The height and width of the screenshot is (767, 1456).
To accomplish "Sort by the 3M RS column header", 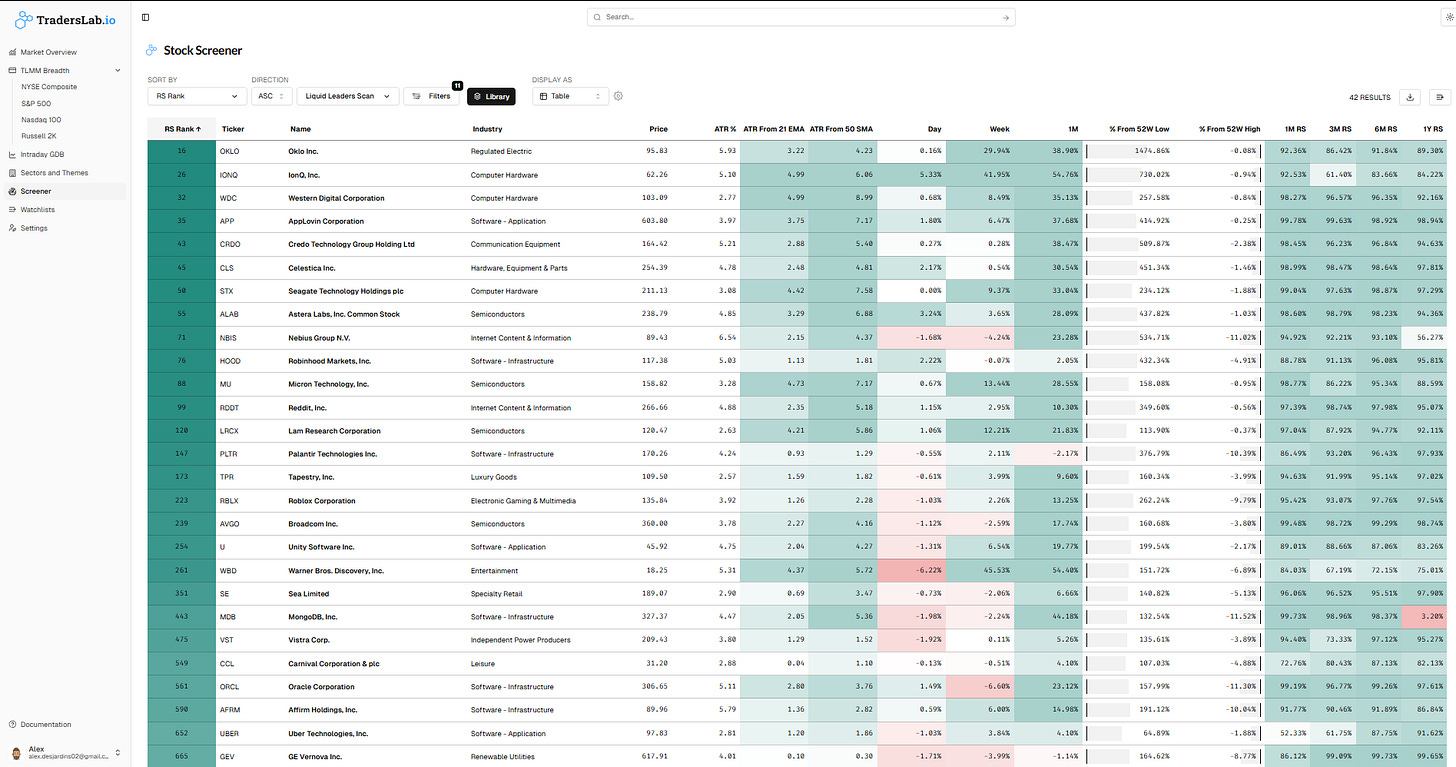I will 1339,129.
